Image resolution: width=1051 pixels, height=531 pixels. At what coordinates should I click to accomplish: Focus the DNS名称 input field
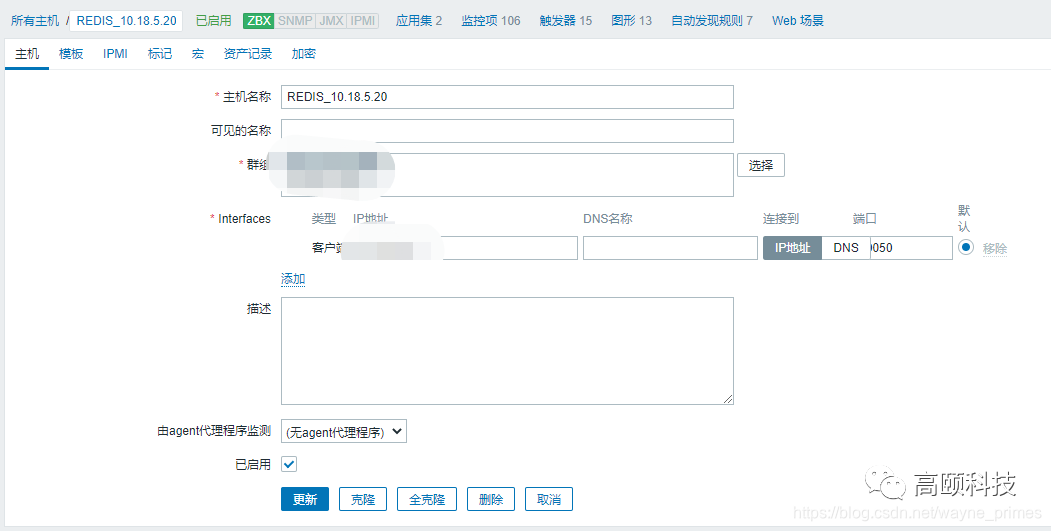670,247
